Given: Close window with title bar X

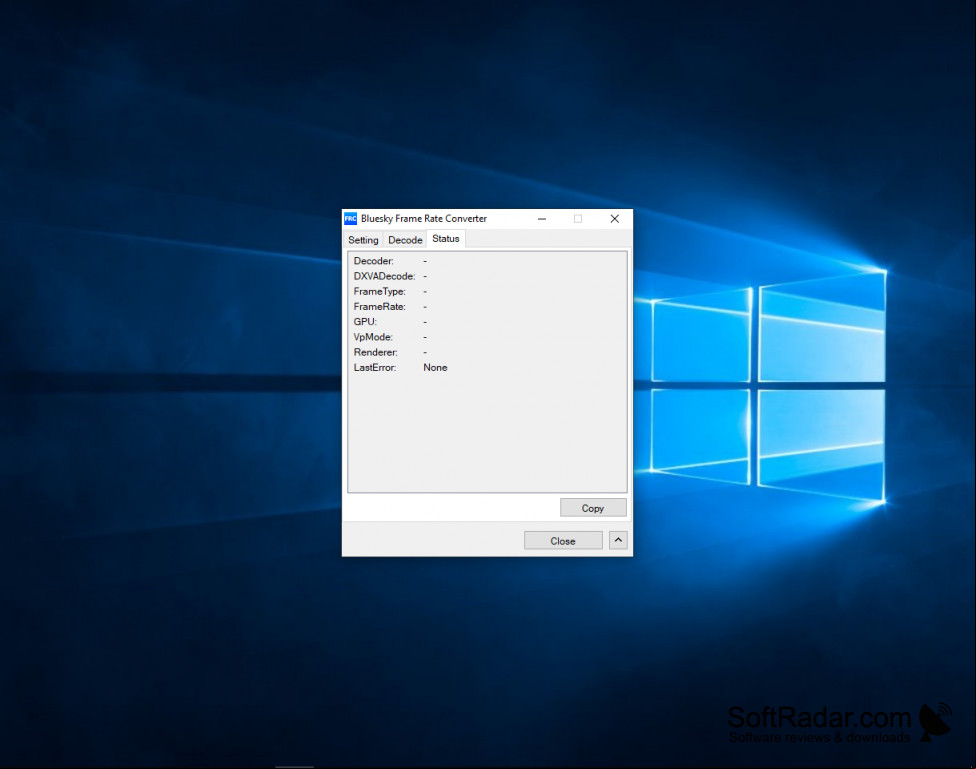Looking at the screenshot, I should 614,219.
